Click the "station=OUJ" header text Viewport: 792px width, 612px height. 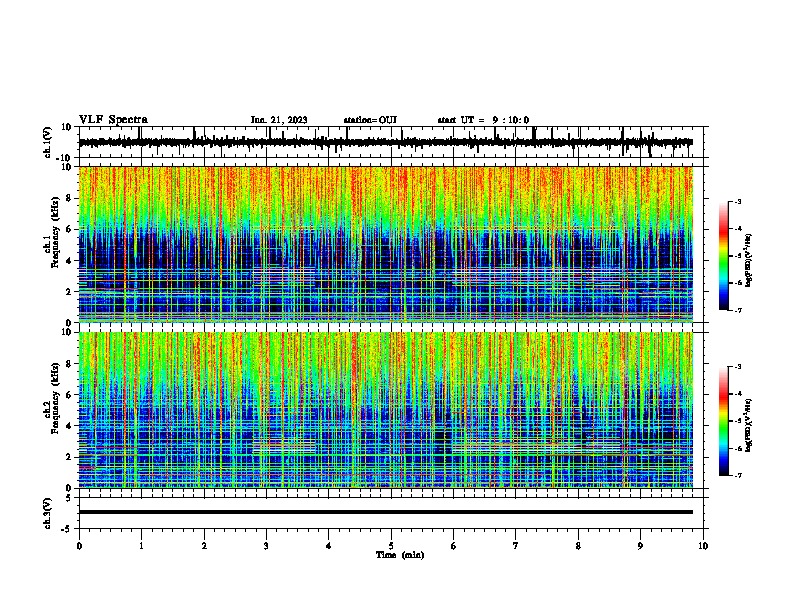pos(370,120)
